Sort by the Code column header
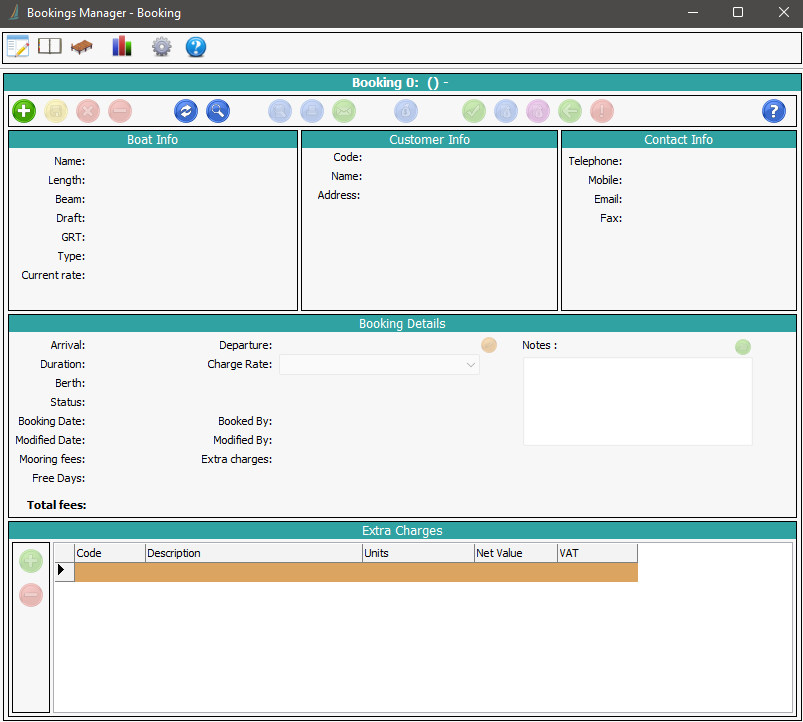803x722 pixels. (x=110, y=553)
